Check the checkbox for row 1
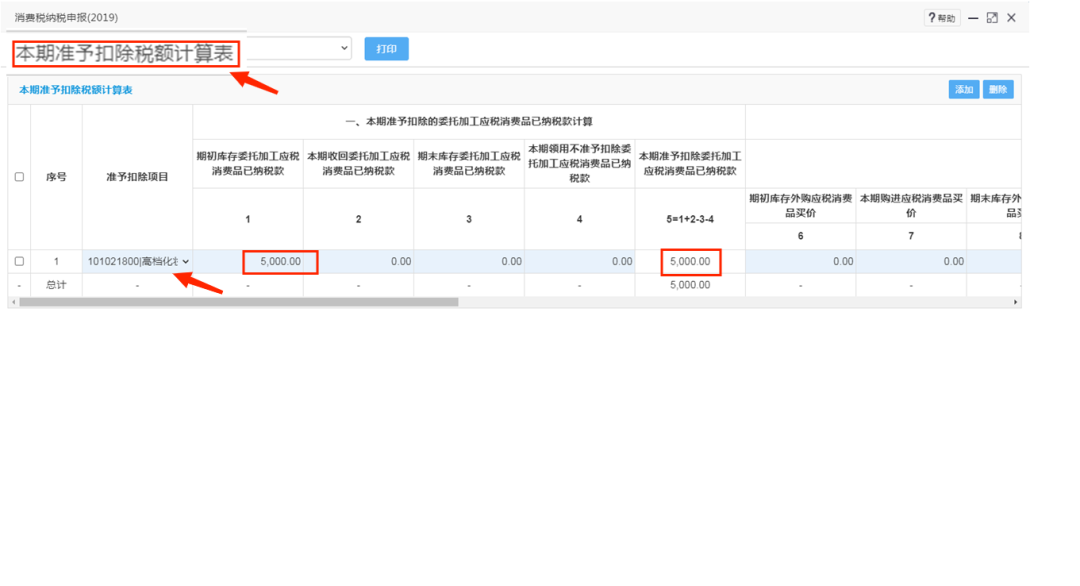The image size is (1080, 586). click(19, 262)
